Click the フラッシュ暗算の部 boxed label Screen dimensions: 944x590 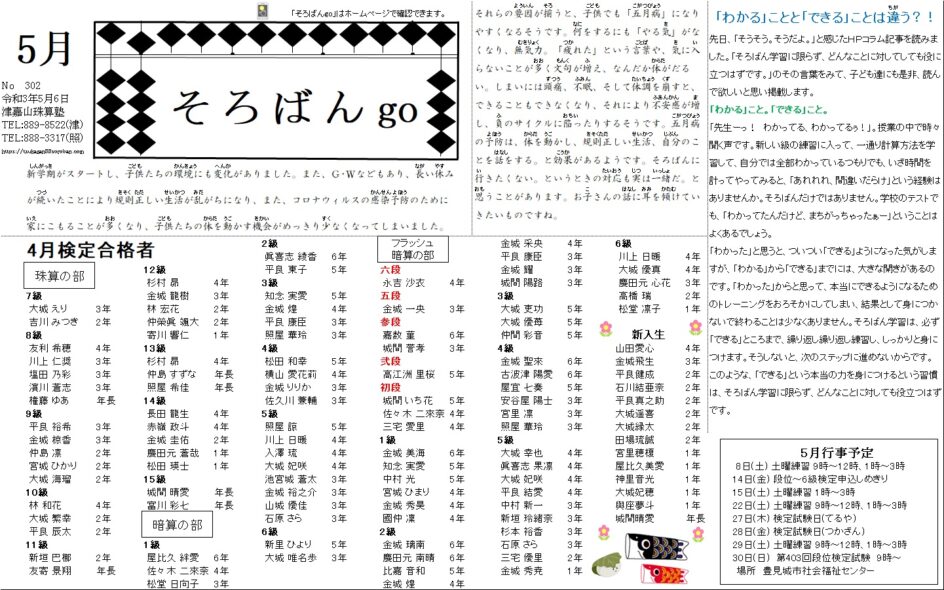tap(410, 250)
